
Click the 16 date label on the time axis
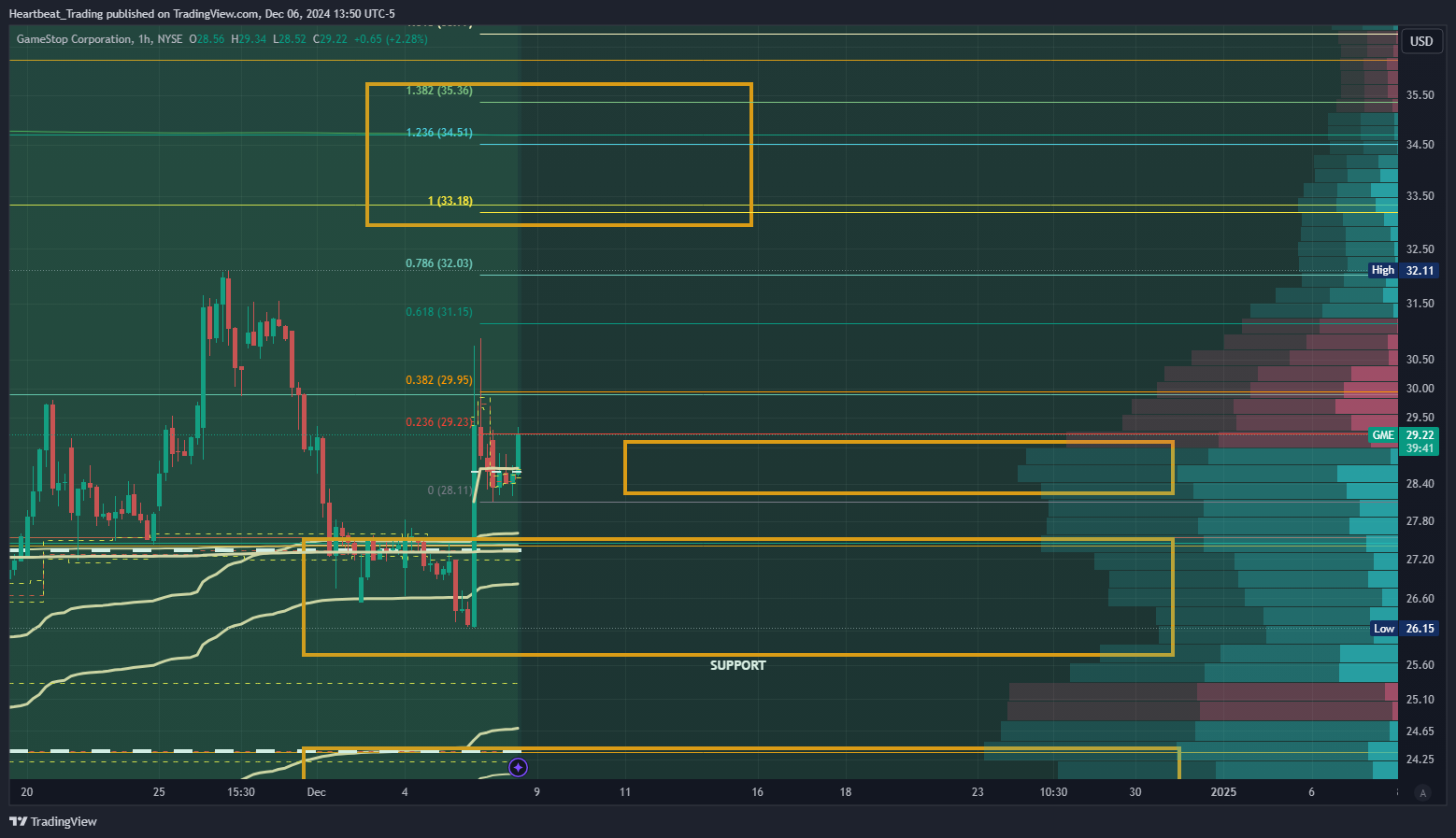pos(757,792)
